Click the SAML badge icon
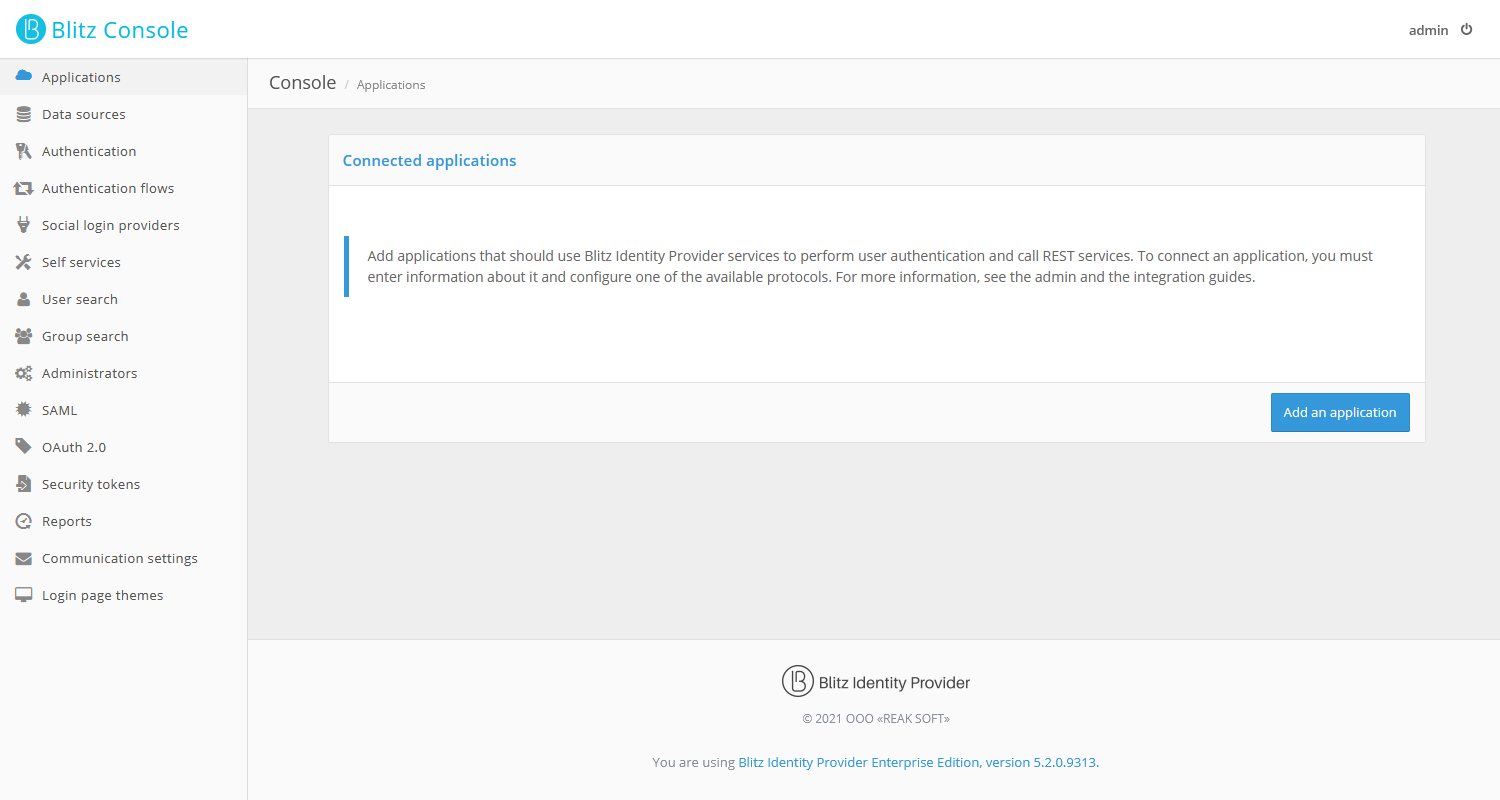 [24, 410]
